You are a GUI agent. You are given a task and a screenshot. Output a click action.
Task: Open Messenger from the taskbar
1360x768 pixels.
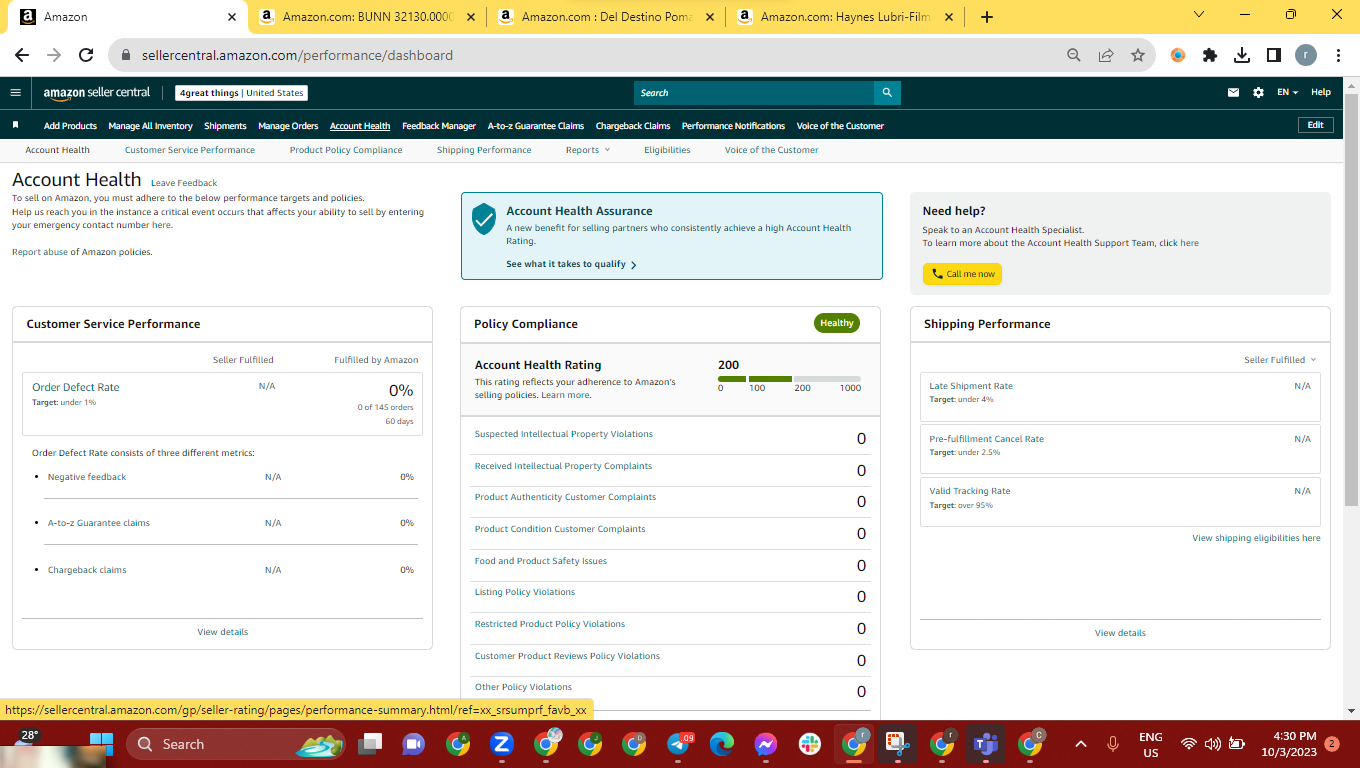tap(766, 744)
